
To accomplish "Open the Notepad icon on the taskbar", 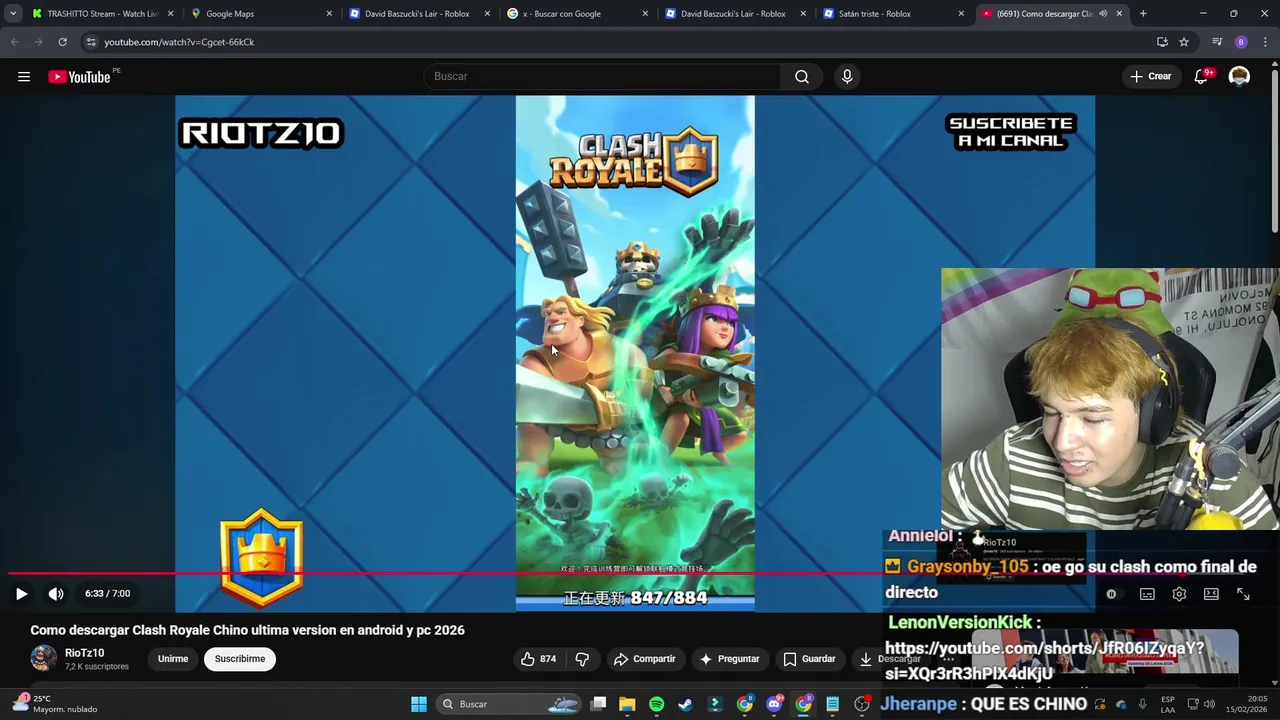I will (832, 704).
